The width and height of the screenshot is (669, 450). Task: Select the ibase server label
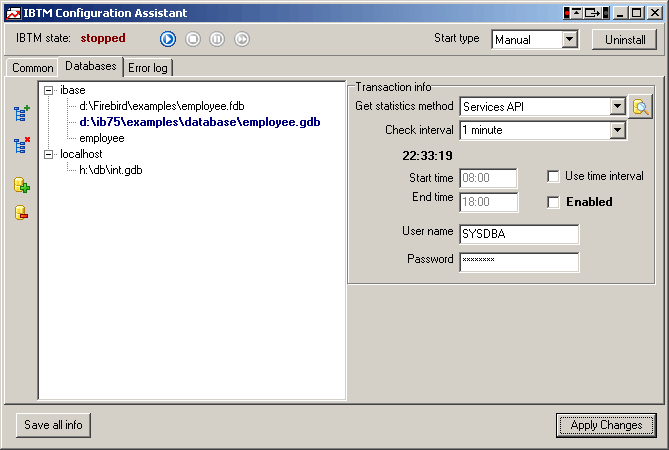point(73,90)
